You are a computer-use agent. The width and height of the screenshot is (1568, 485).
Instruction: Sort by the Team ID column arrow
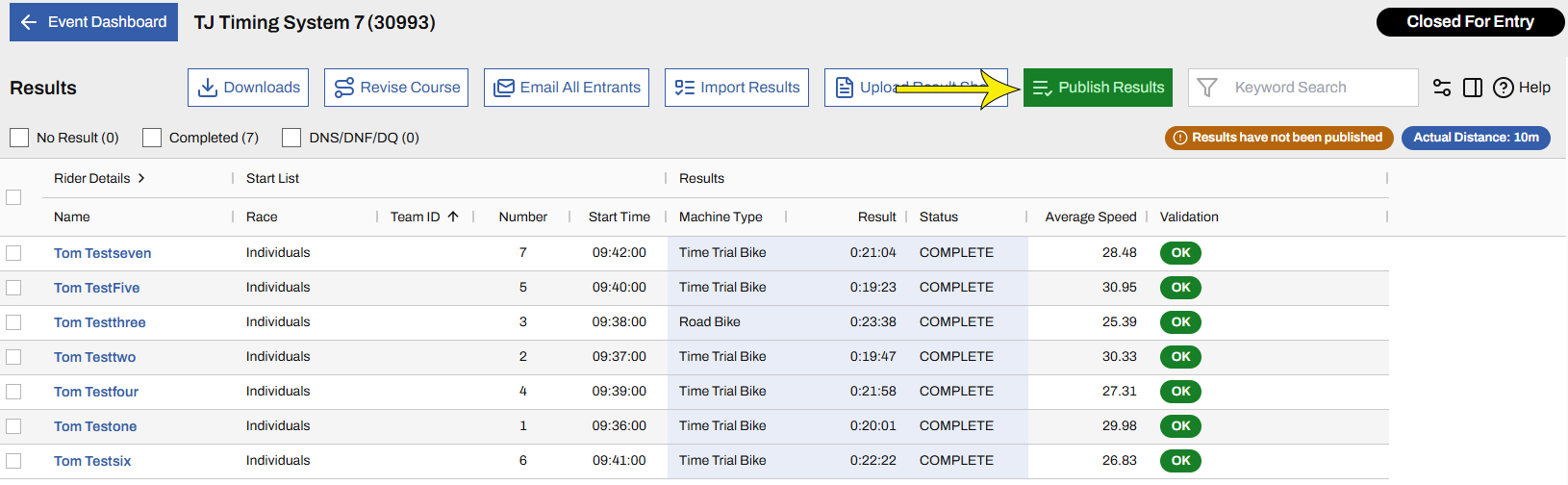[453, 217]
